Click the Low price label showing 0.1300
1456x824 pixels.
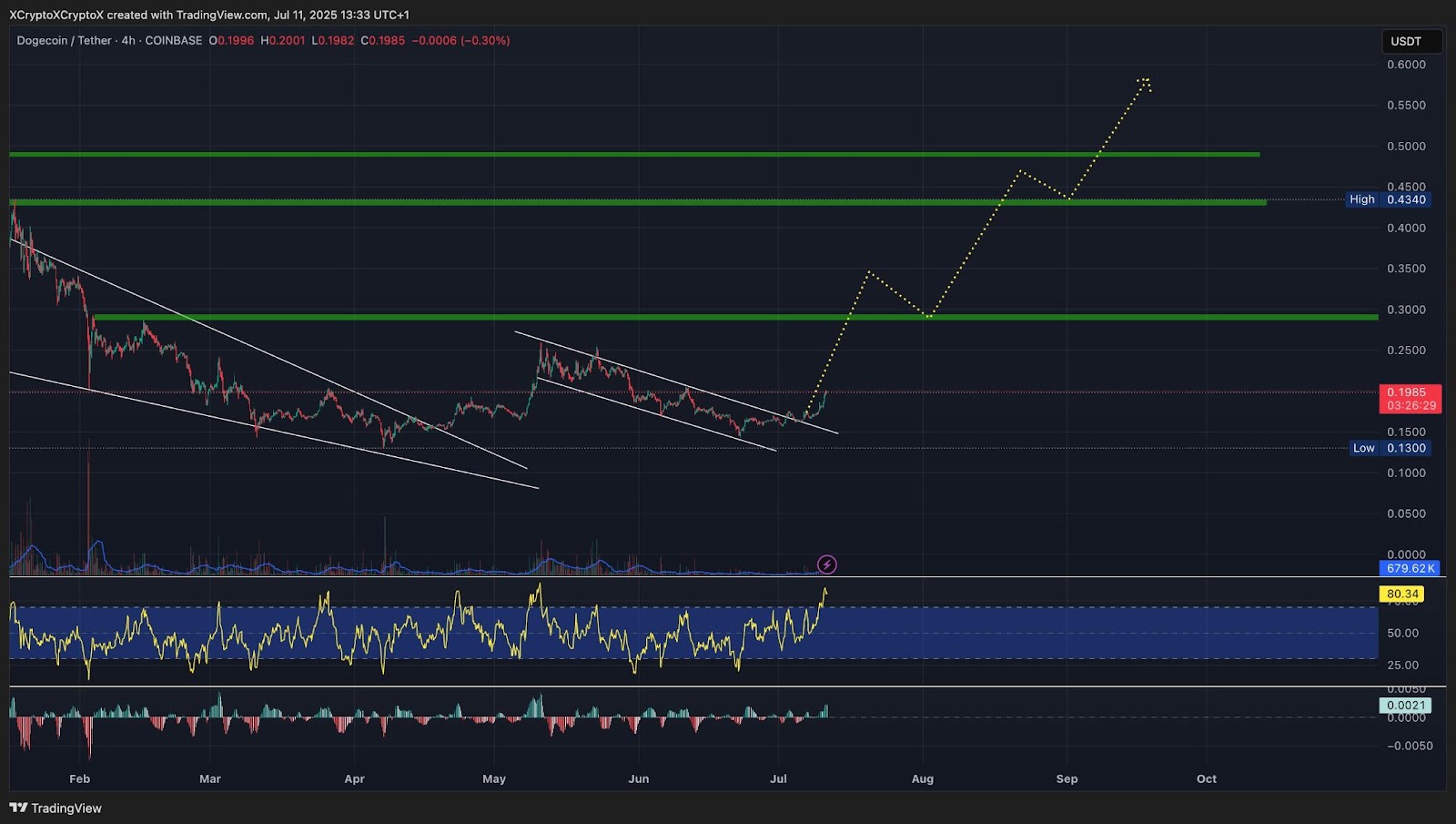[x=1390, y=448]
